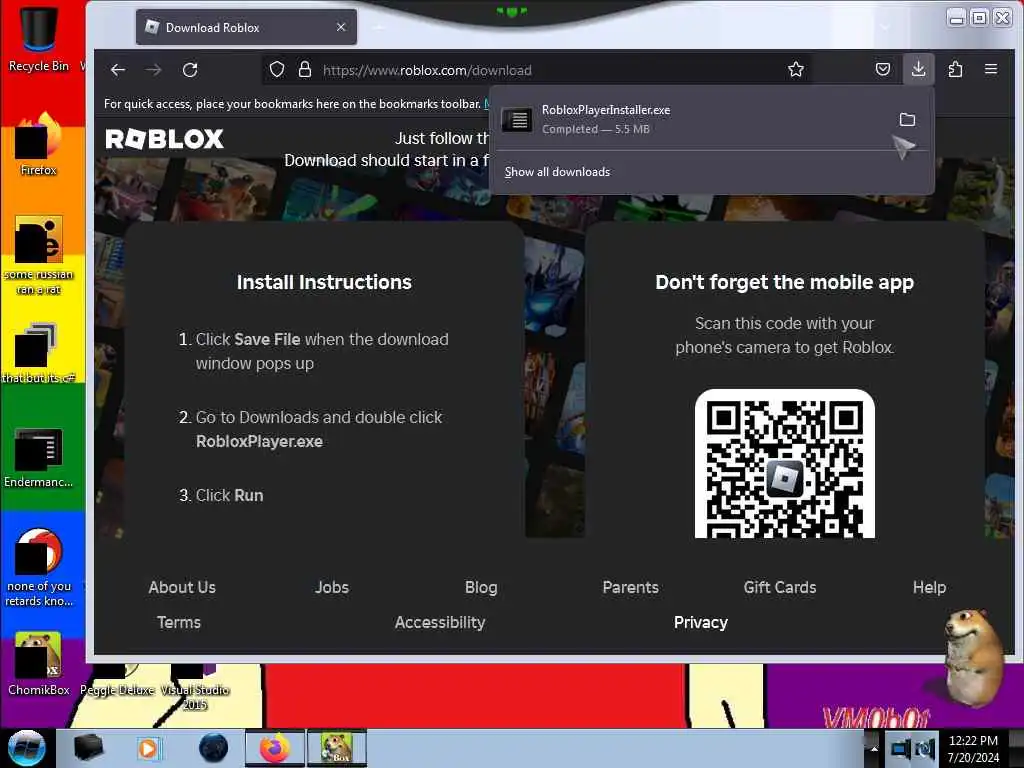The image size is (1024, 768).
Task: Select the Recycle Bin desktop icon
Action: [39, 37]
